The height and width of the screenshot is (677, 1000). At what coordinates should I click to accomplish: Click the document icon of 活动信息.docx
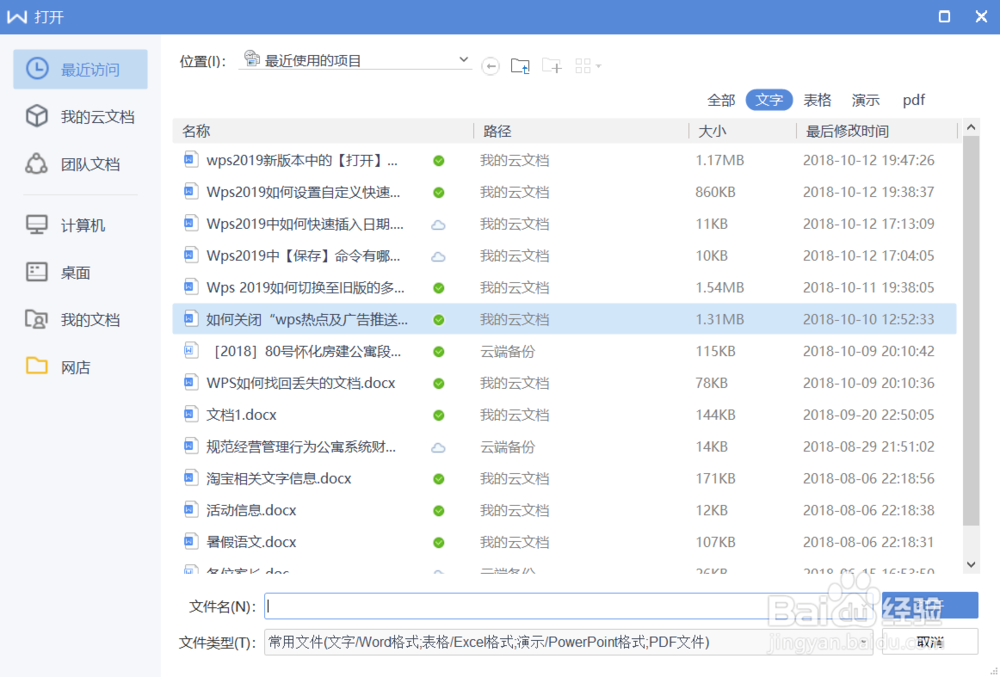(190, 509)
